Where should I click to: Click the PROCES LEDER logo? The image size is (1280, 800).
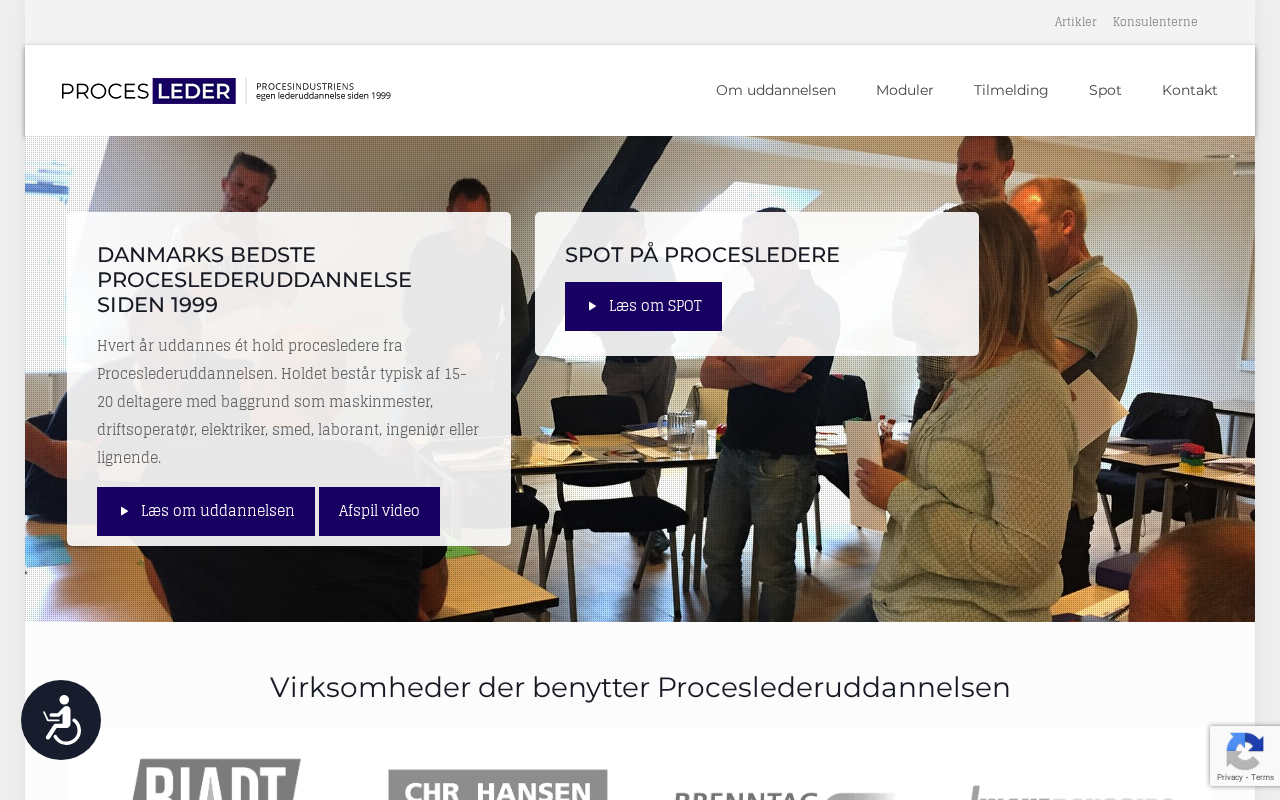[148, 91]
